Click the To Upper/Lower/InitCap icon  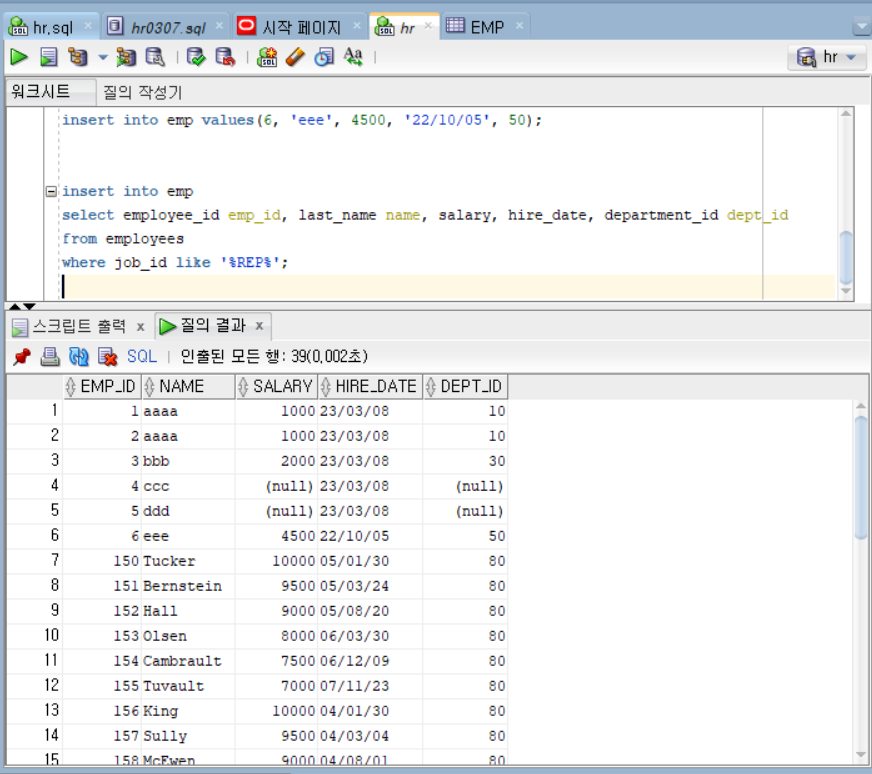353,57
